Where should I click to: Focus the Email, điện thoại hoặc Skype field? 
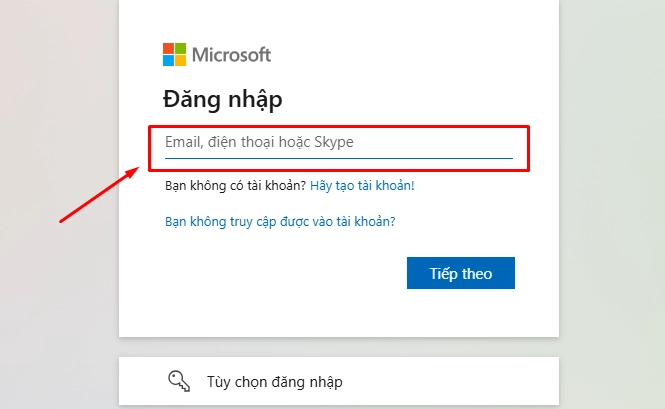[339, 143]
